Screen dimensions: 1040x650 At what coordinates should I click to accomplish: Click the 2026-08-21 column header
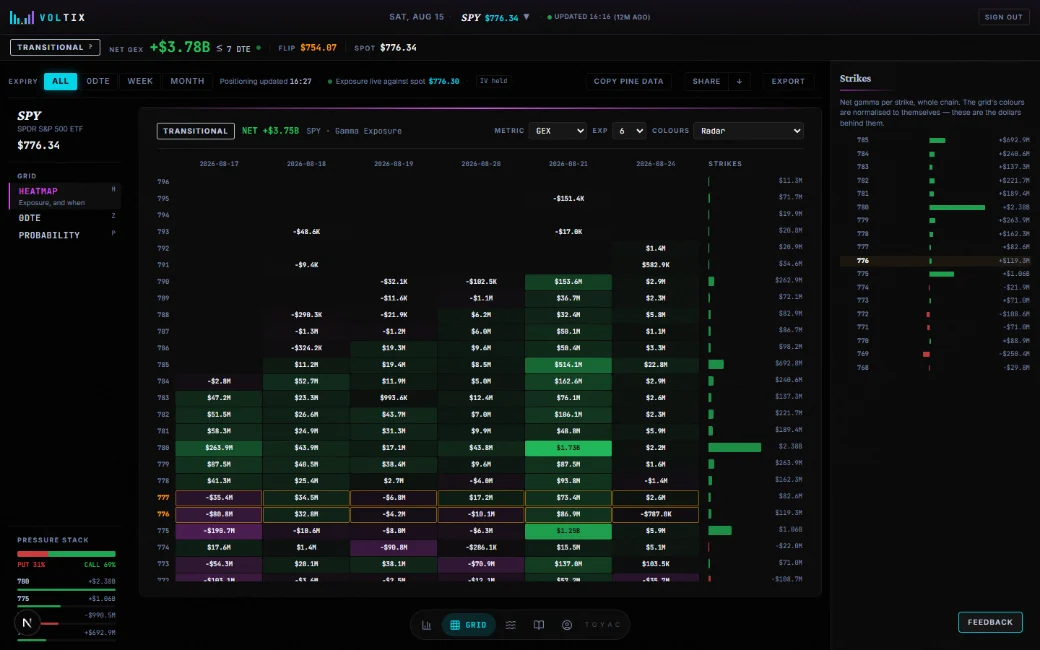click(x=568, y=163)
